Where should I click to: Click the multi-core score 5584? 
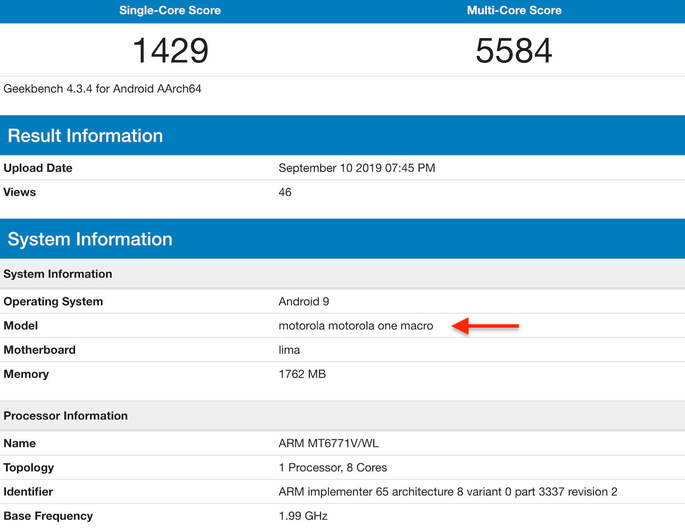pos(514,50)
